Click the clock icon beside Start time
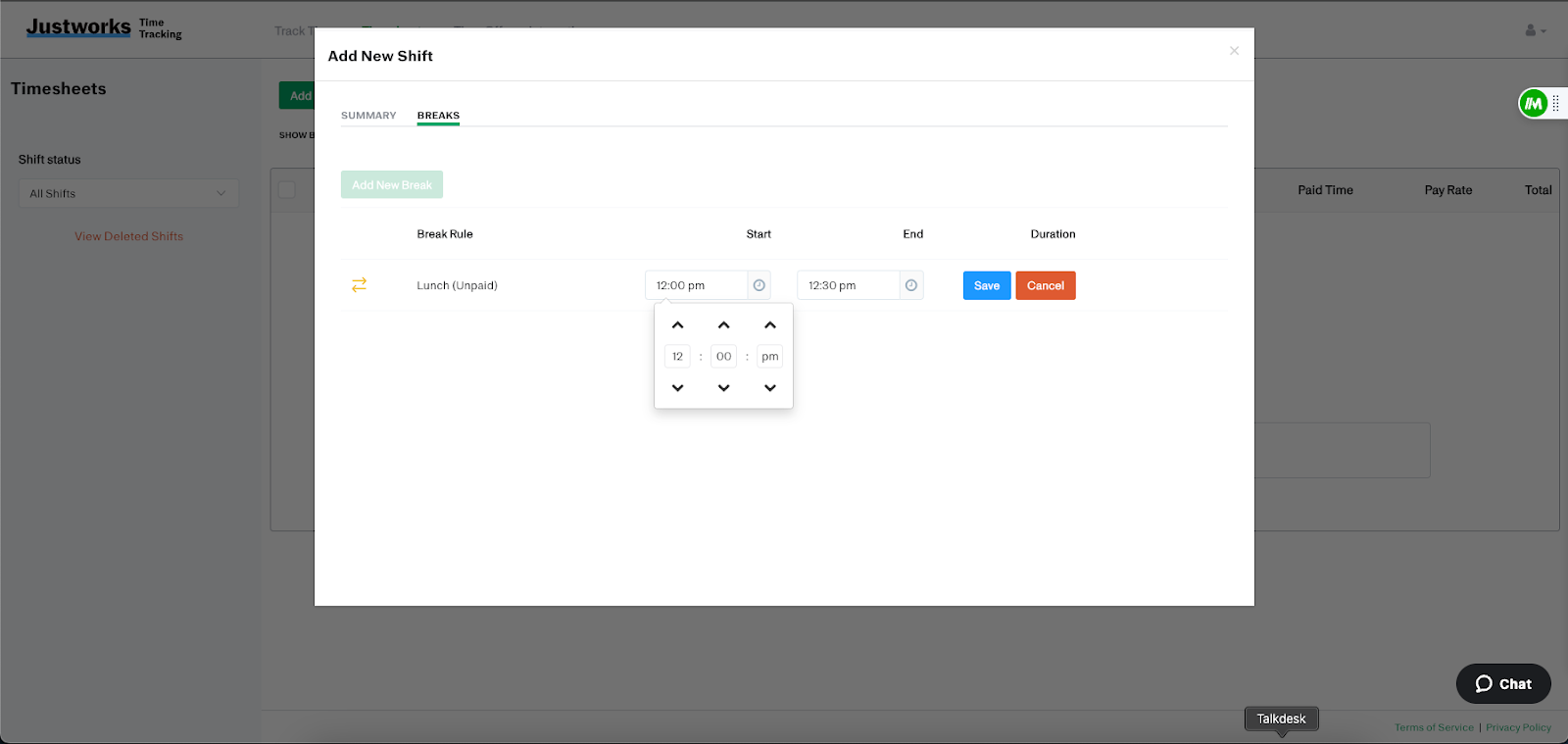 pyautogui.click(x=759, y=285)
